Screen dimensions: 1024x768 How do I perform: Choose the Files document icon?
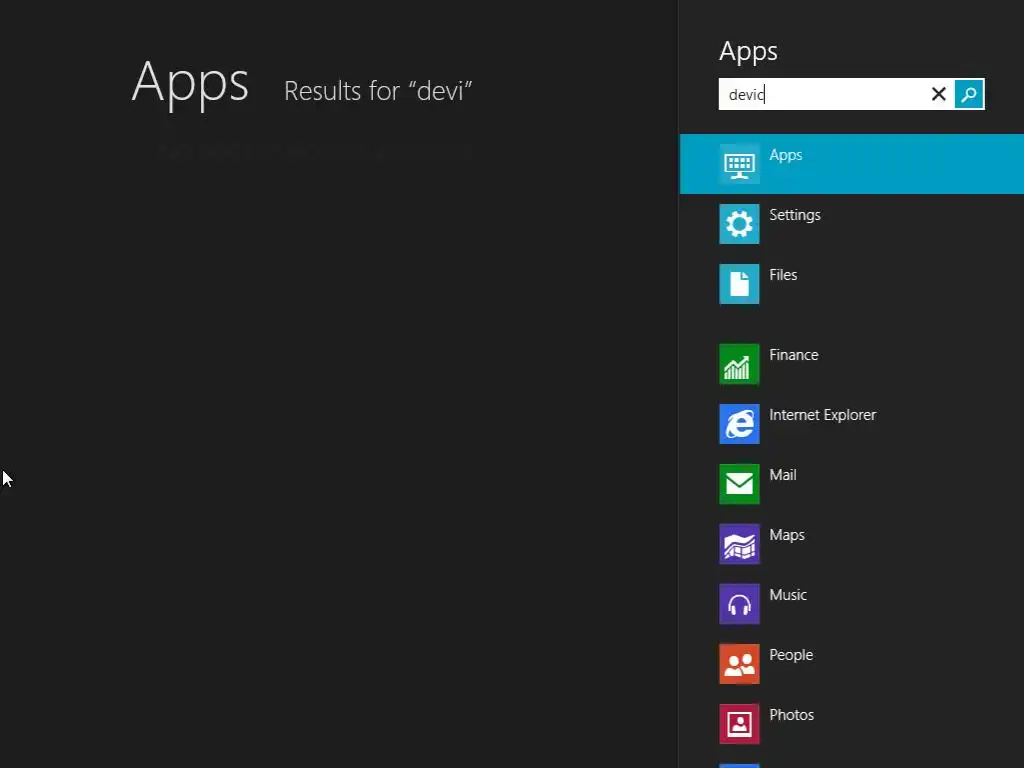coord(739,284)
